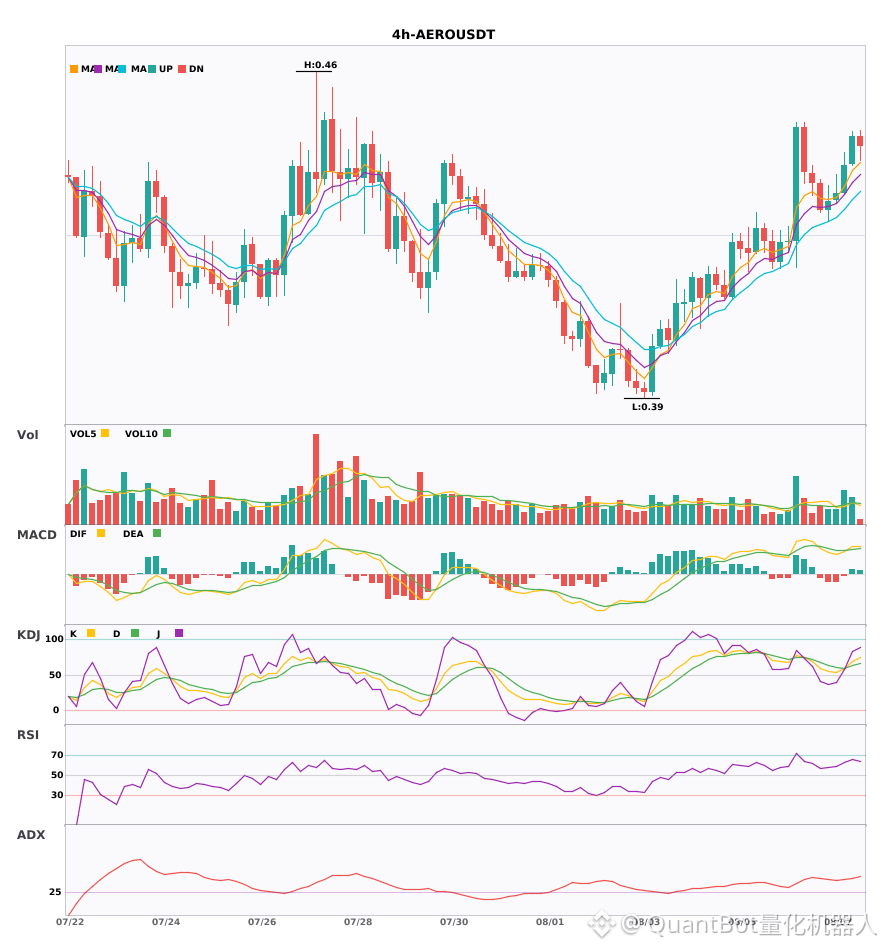Click the 50 value on KDJ axis

[55, 675]
